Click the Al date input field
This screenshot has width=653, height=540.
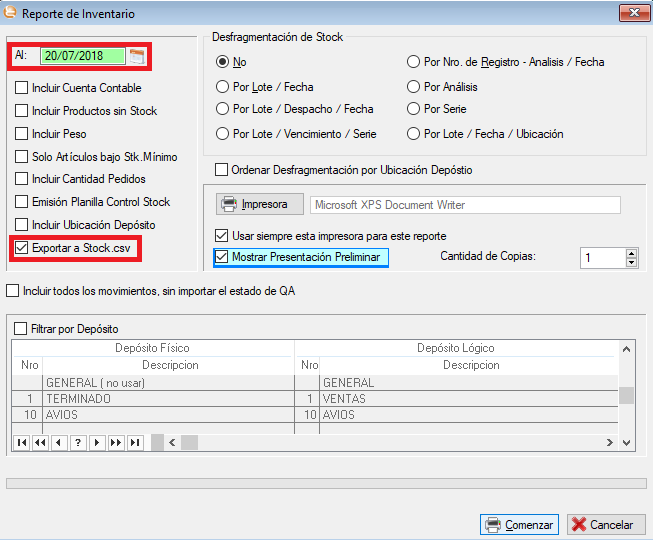(82, 56)
